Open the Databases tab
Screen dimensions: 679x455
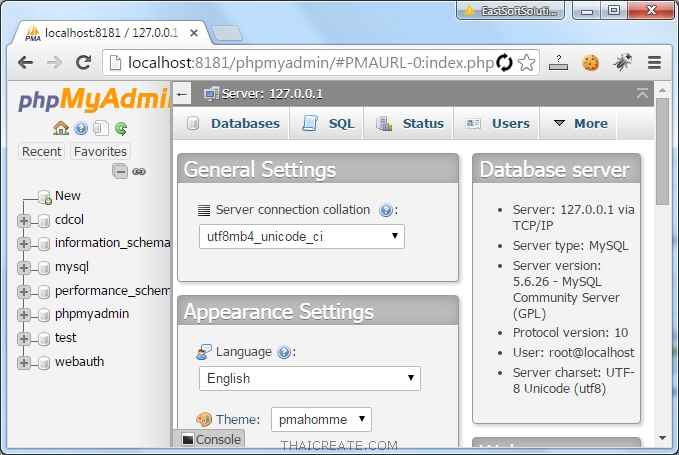click(x=231, y=124)
